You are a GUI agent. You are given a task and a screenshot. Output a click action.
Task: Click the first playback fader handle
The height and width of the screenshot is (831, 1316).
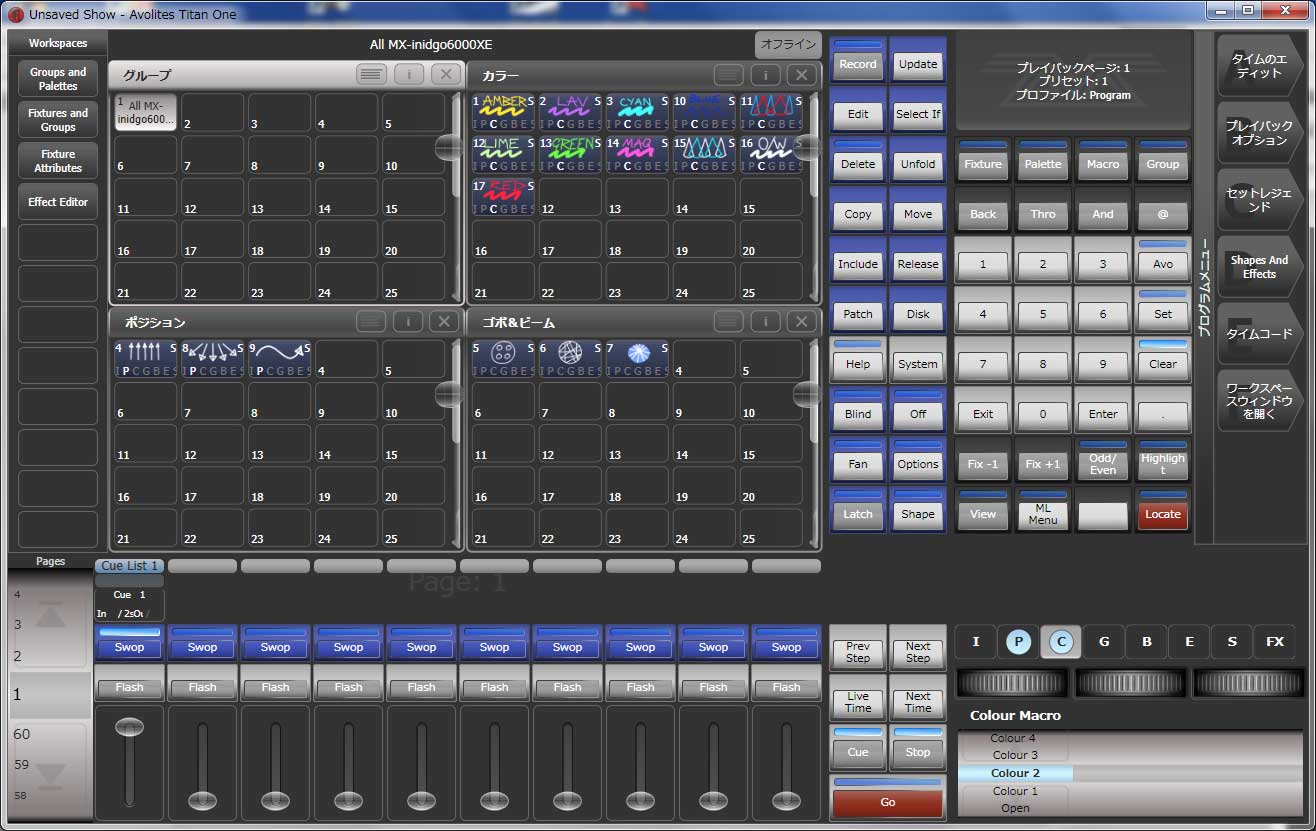pyautogui.click(x=130, y=727)
